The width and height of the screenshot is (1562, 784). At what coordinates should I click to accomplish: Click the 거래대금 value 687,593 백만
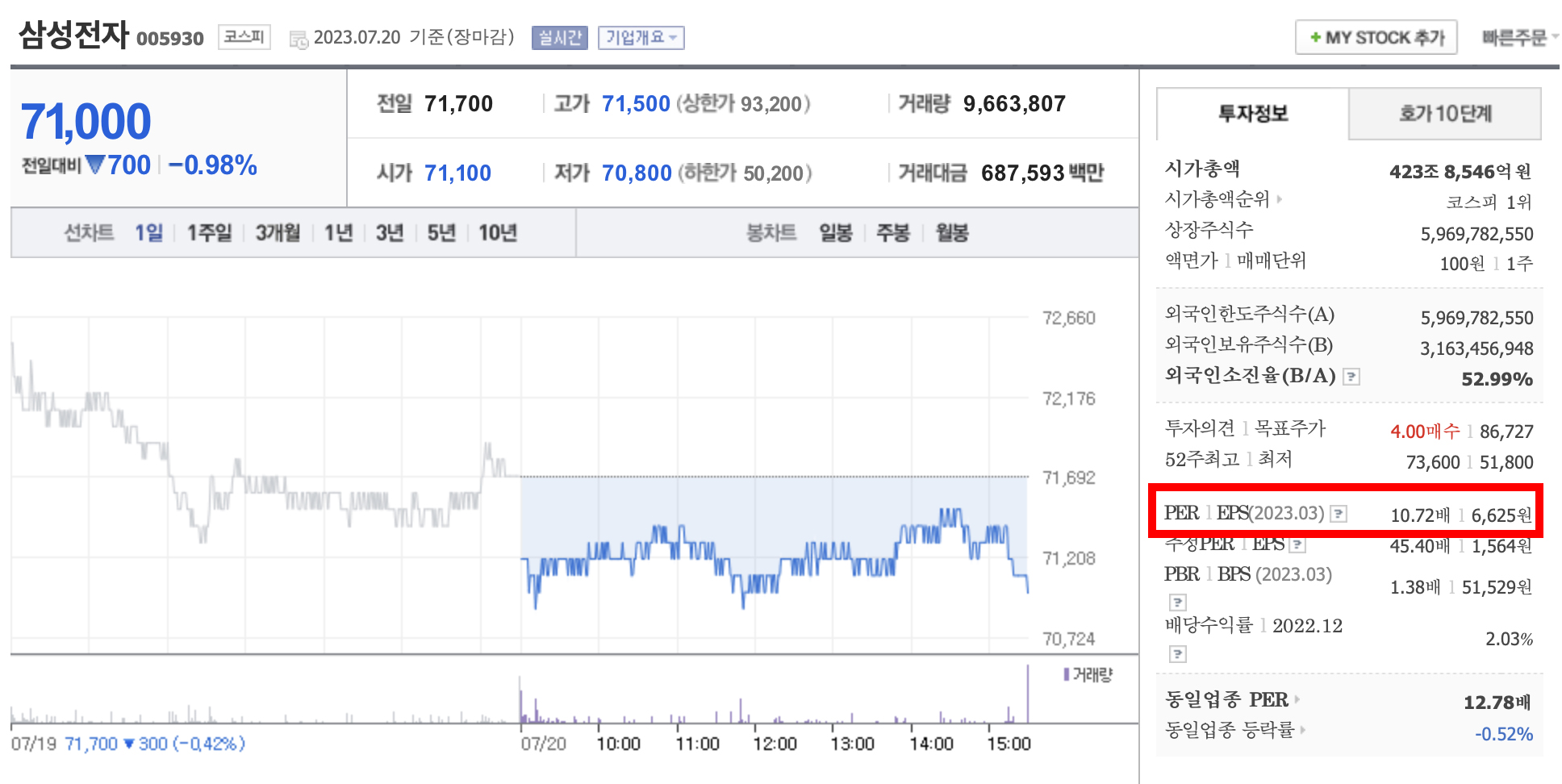click(x=1042, y=173)
